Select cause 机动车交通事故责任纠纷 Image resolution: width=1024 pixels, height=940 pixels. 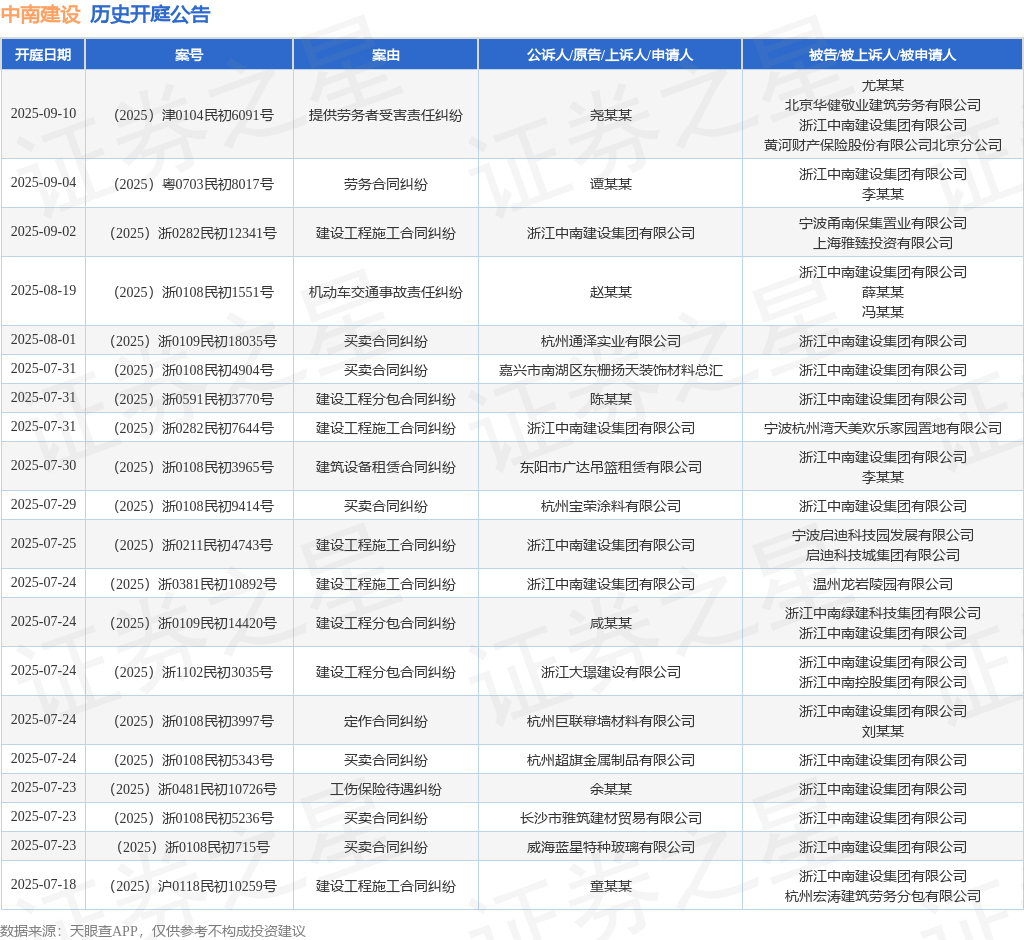tap(385, 292)
